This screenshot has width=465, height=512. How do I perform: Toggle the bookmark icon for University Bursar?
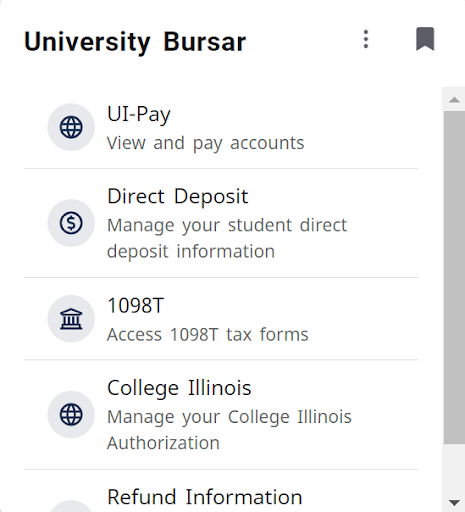pos(425,39)
